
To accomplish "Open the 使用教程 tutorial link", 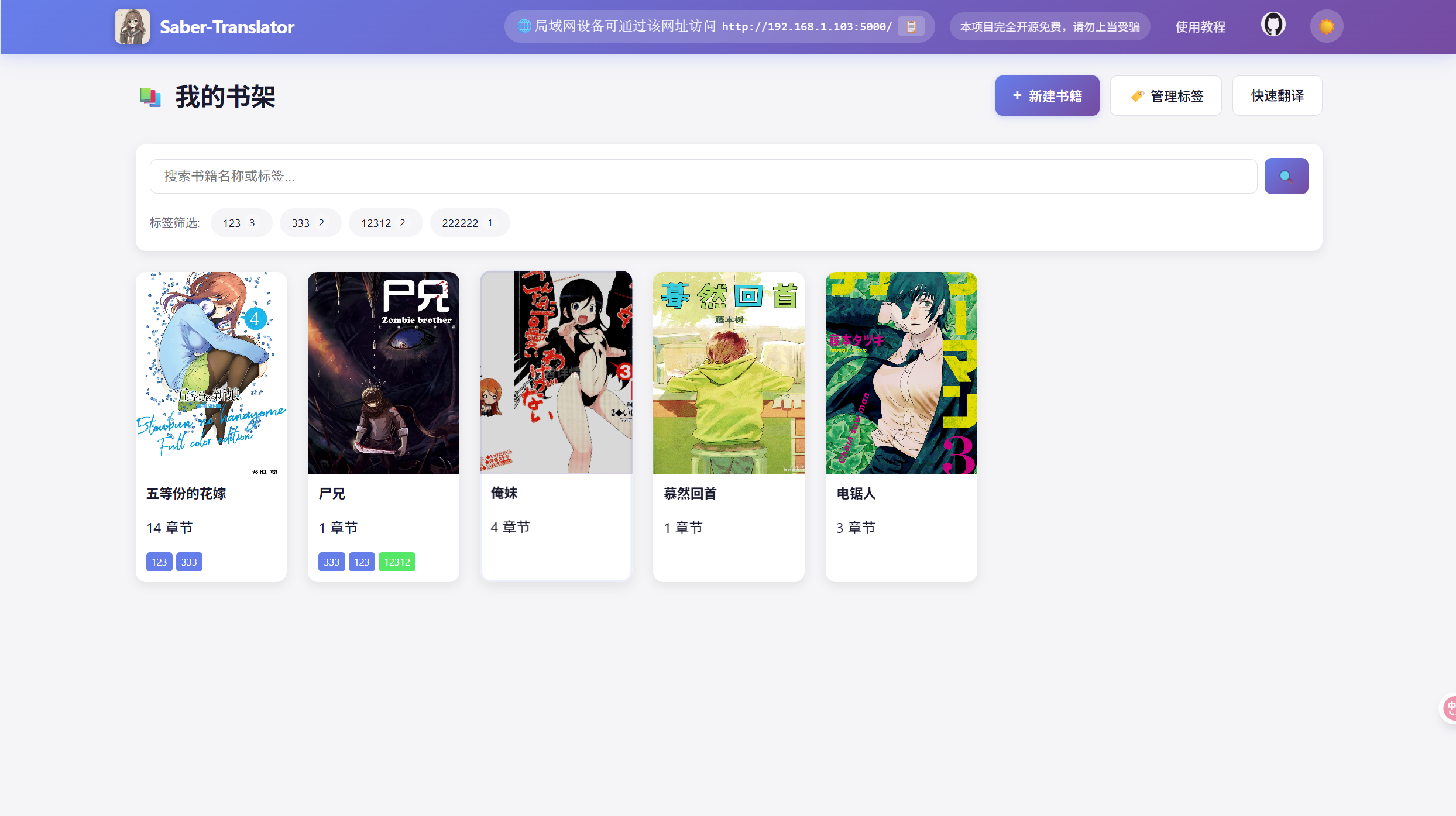I will pos(1200,27).
